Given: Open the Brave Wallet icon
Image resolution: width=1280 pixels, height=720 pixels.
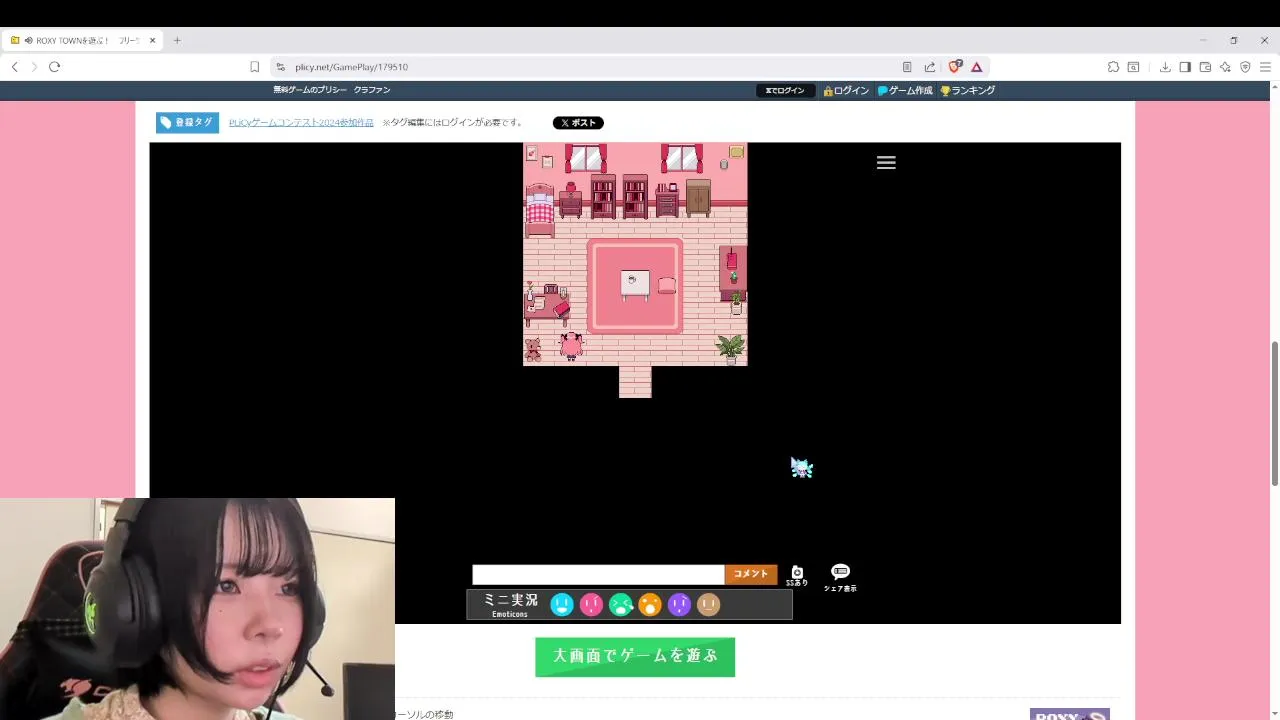Looking at the screenshot, I should point(1205,67).
